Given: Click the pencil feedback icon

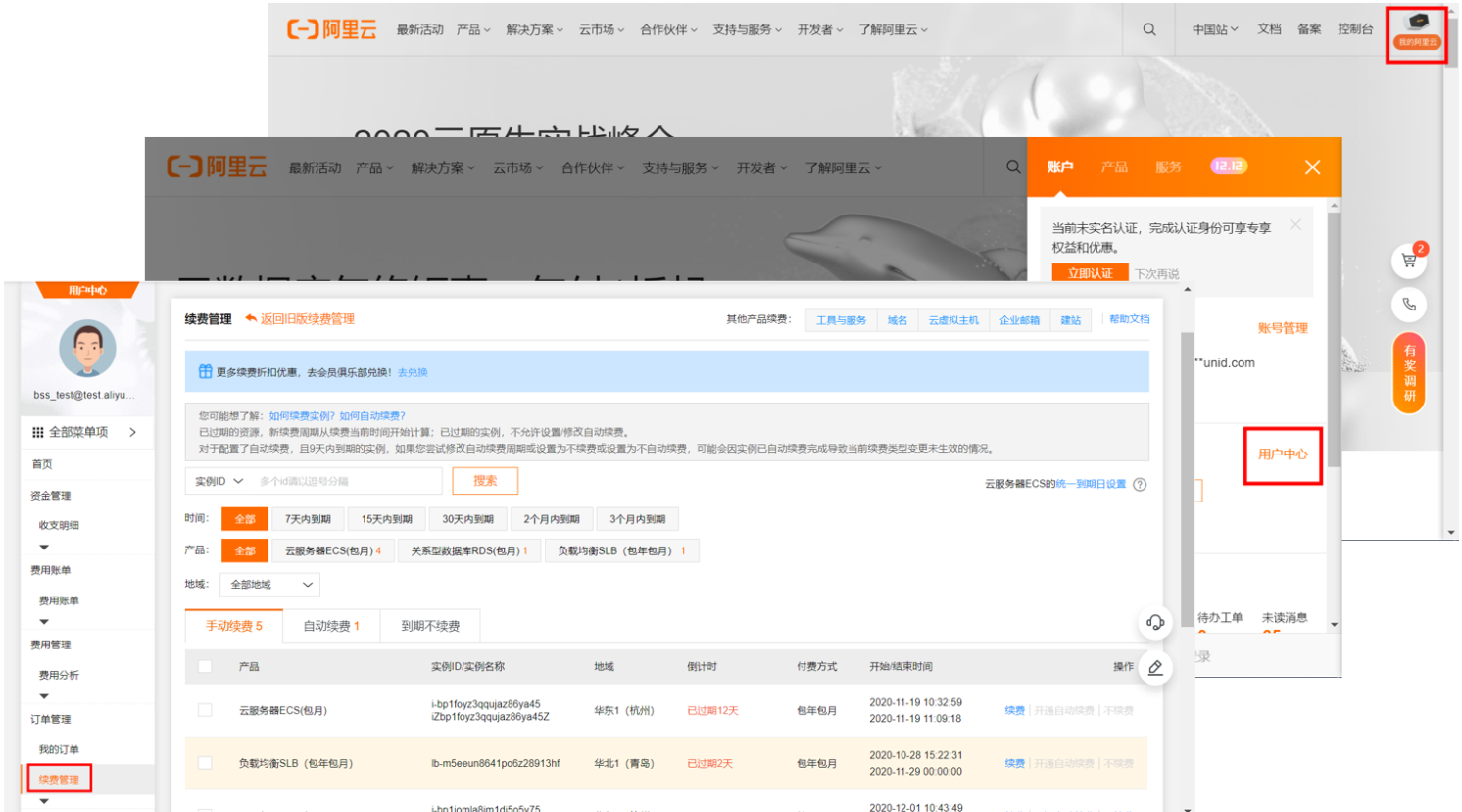Looking at the screenshot, I should 1155,668.
